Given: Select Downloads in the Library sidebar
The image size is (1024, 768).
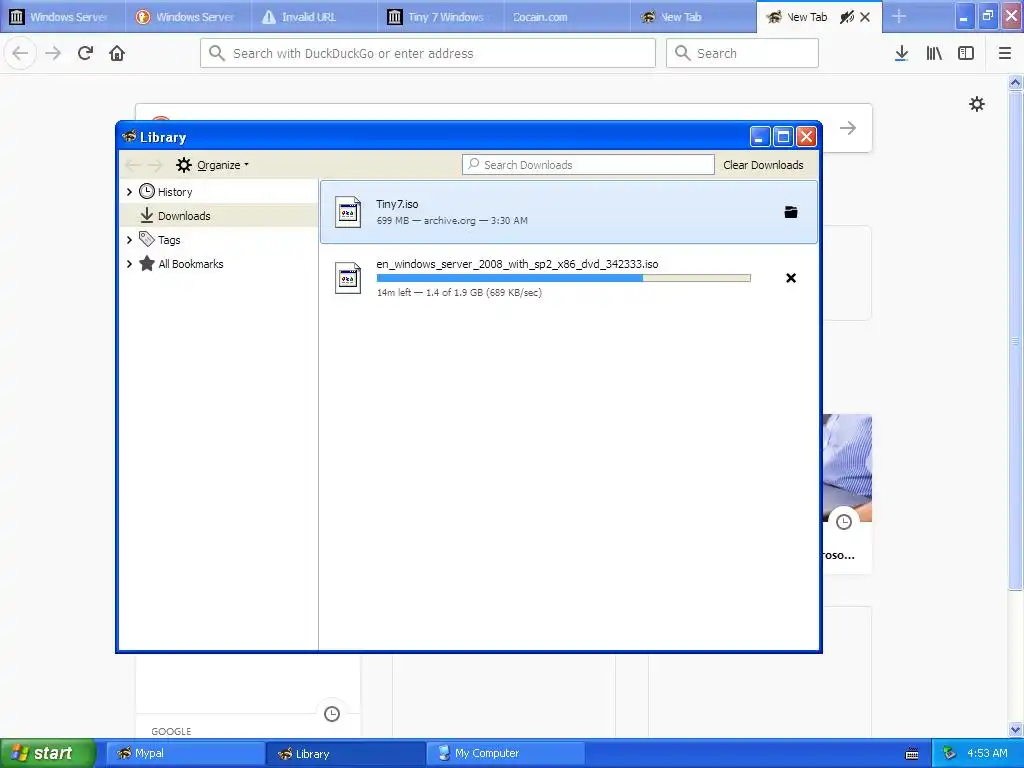Looking at the screenshot, I should 219,216.
